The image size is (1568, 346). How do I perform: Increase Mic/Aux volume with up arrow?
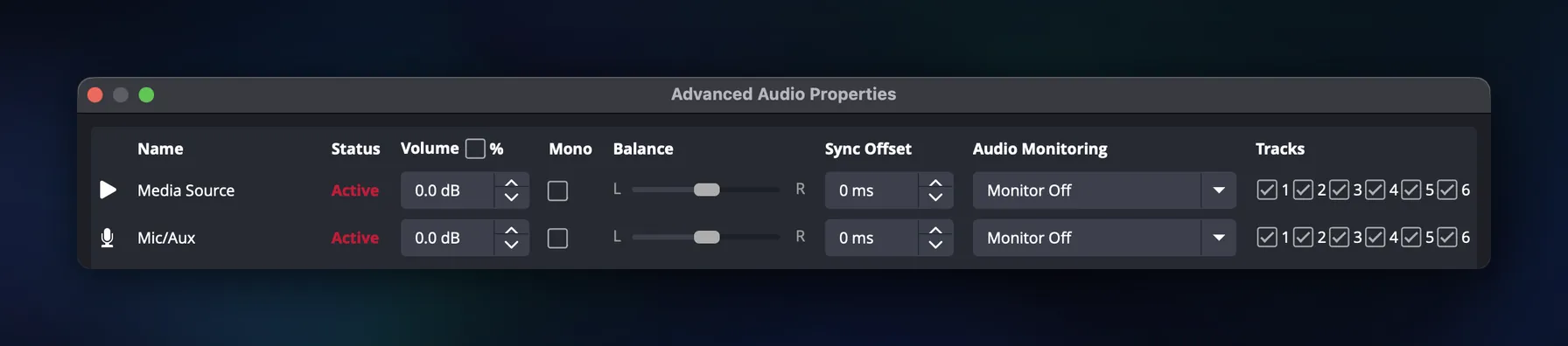point(512,230)
